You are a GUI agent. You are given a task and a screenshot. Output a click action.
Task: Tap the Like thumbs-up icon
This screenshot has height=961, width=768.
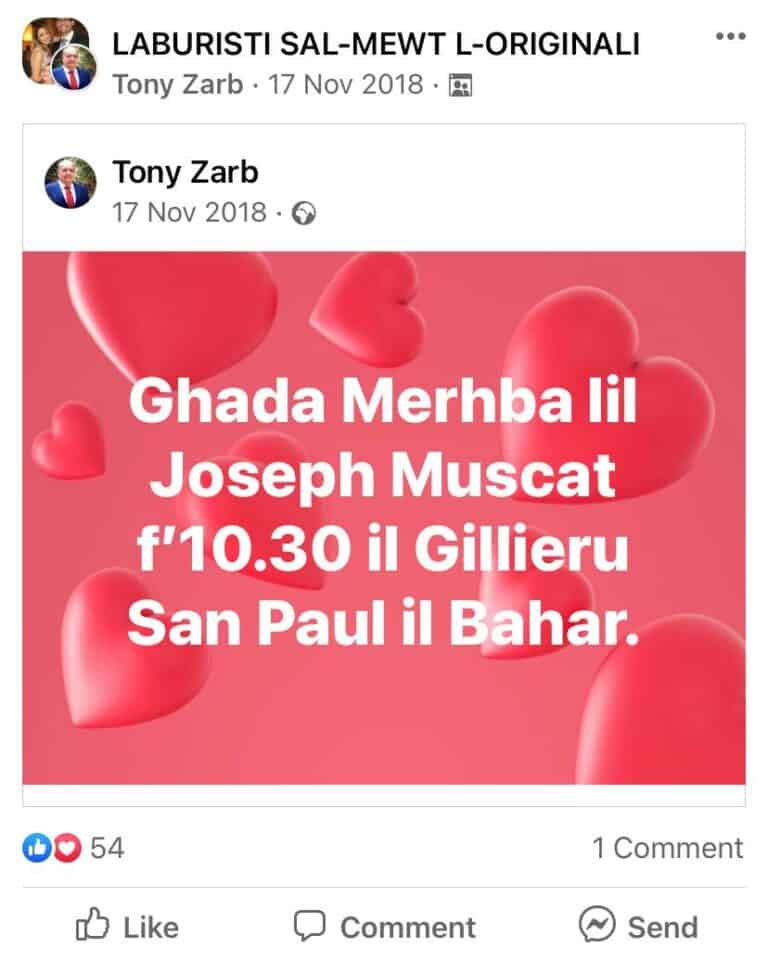[93, 924]
